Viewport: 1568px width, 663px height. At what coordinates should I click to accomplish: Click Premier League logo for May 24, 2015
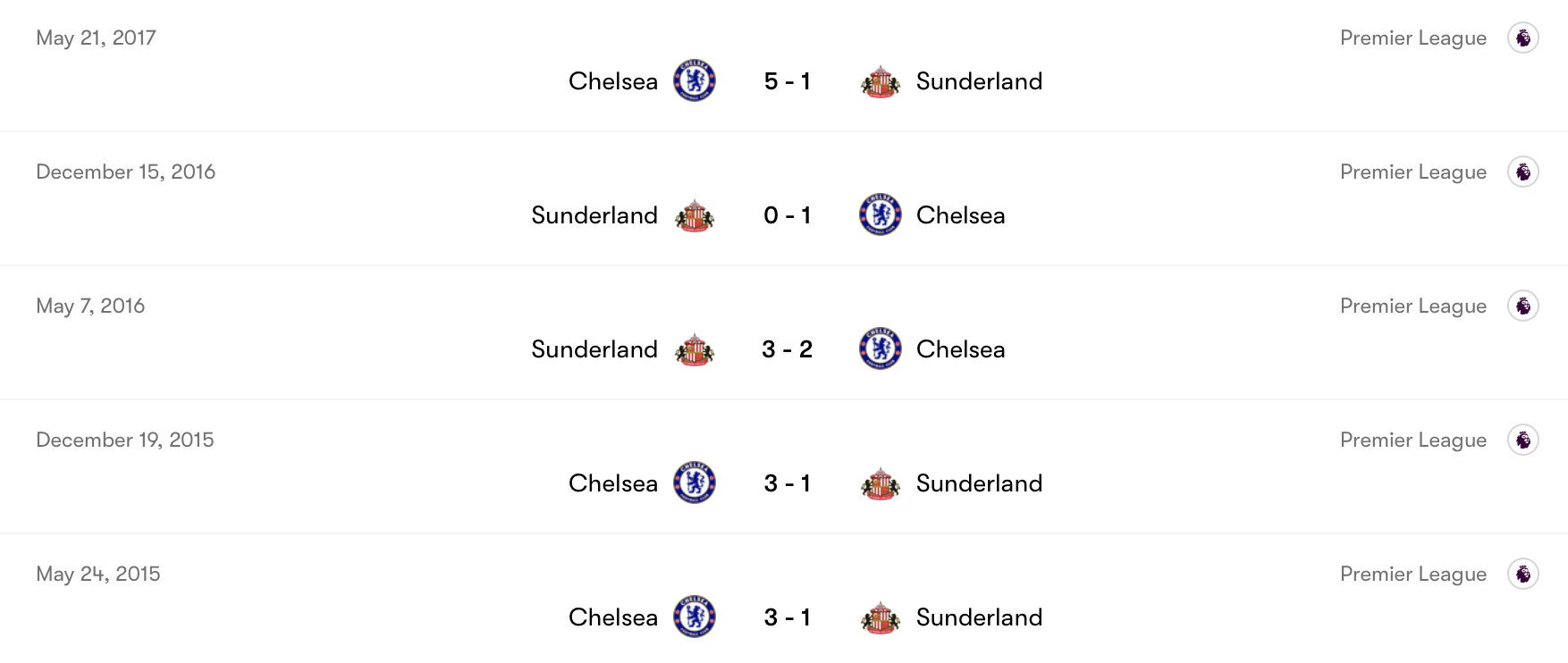point(1523,574)
